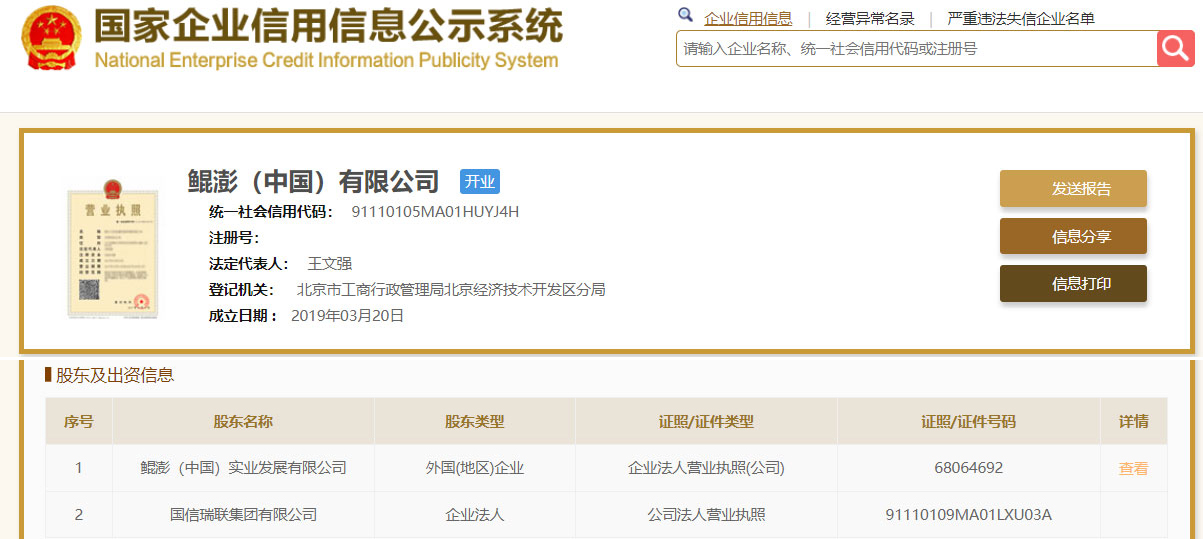1203x539 pixels.
Task: Click the red search magnifier button
Action: (x=1175, y=48)
